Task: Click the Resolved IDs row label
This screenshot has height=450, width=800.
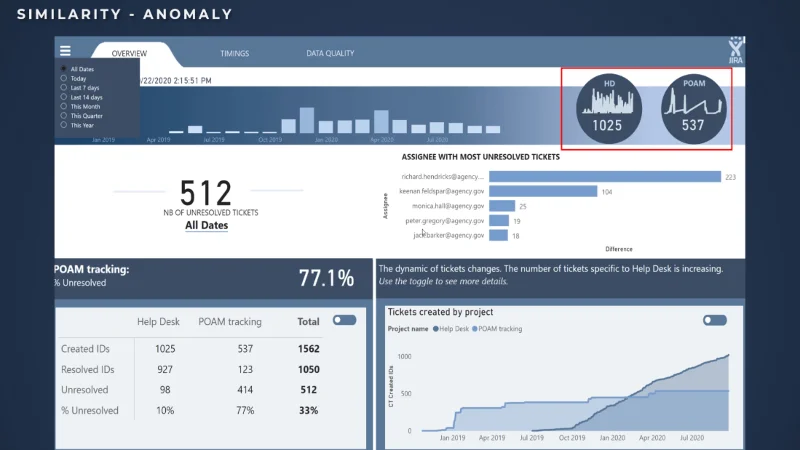Action: pos(87,369)
